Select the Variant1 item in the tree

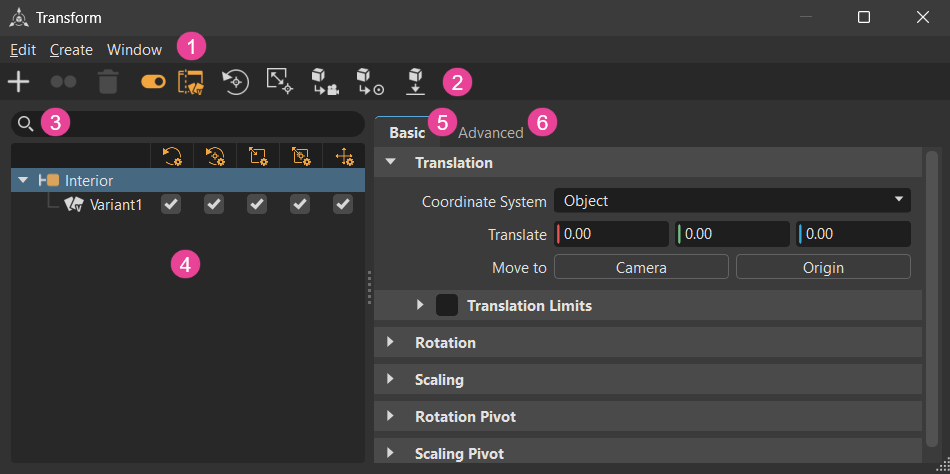click(x=116, y=205)
